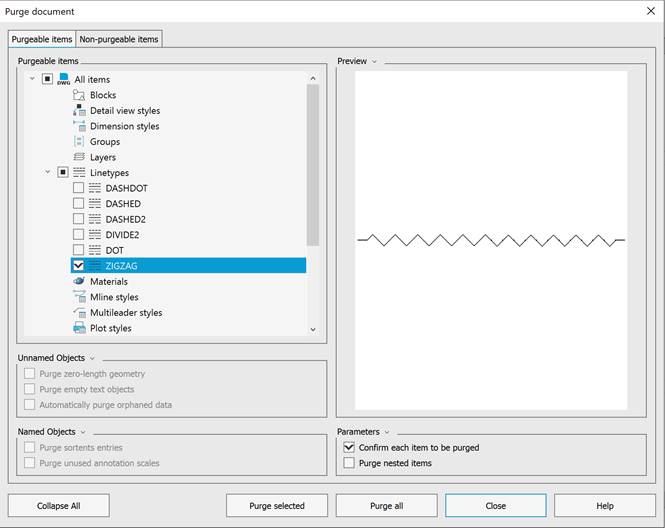Disable Confirm each item to be purged
This screenshot has height=528, width=665.
coord(349,447)
